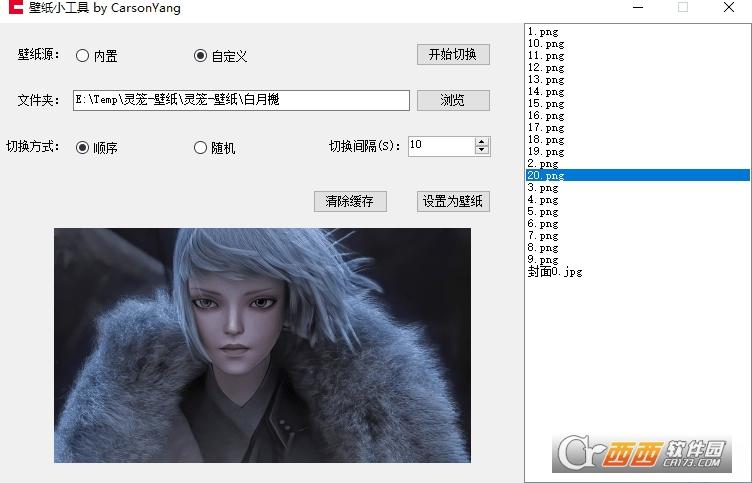Select 6.png in the file list
The height and width of the screenshot is (483, 752).
637,224
